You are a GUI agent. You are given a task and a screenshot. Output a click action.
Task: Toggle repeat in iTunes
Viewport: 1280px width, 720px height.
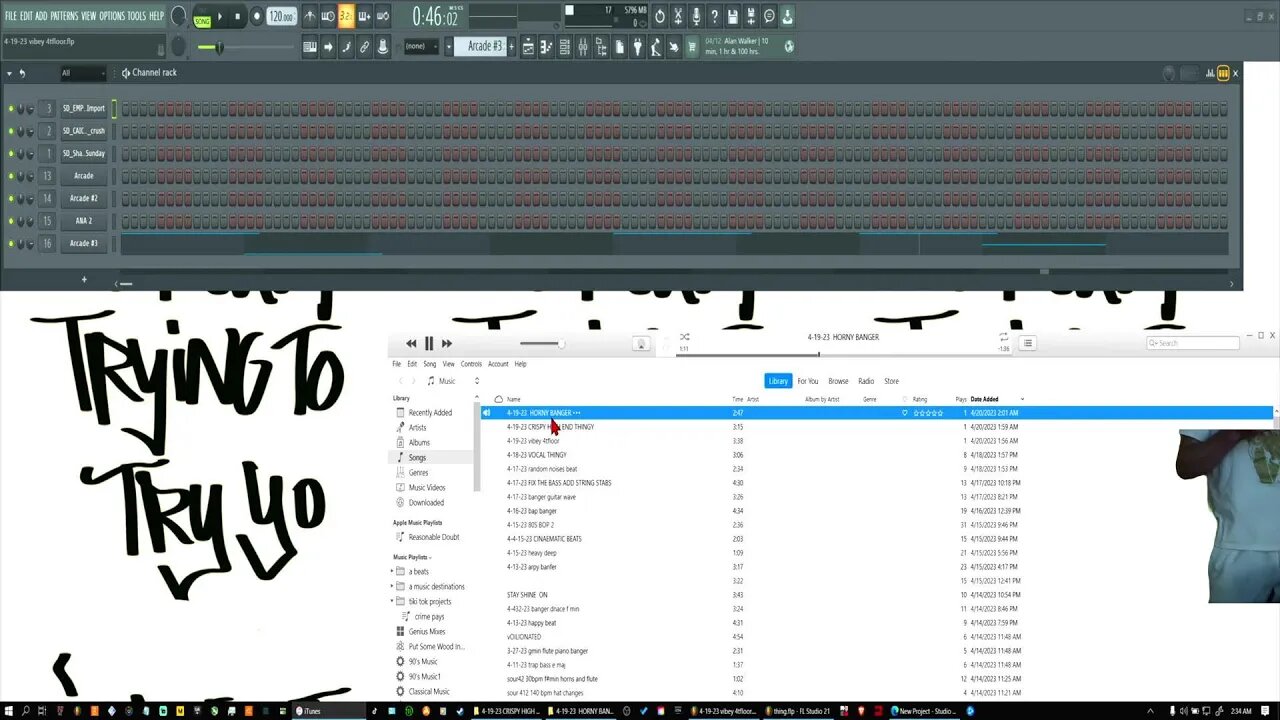click(x=1003, y=337)
